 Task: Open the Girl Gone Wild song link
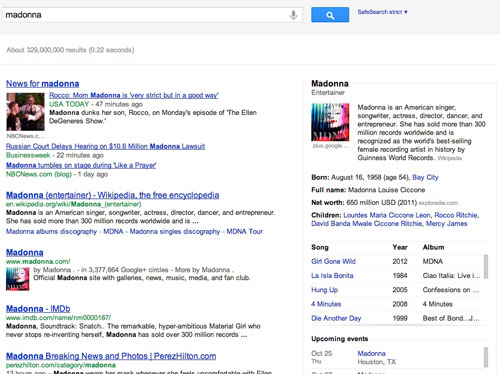pos(333,262)
